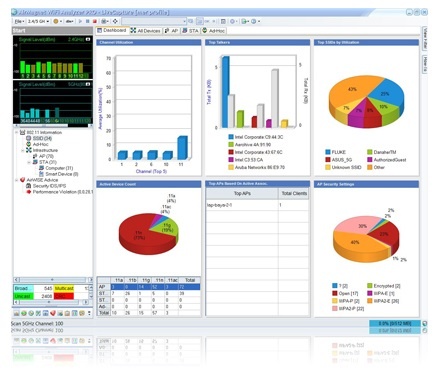This screenshot has width=434, height=379.
Task: Open the empty filter combo box
Action: coord(154,21)
